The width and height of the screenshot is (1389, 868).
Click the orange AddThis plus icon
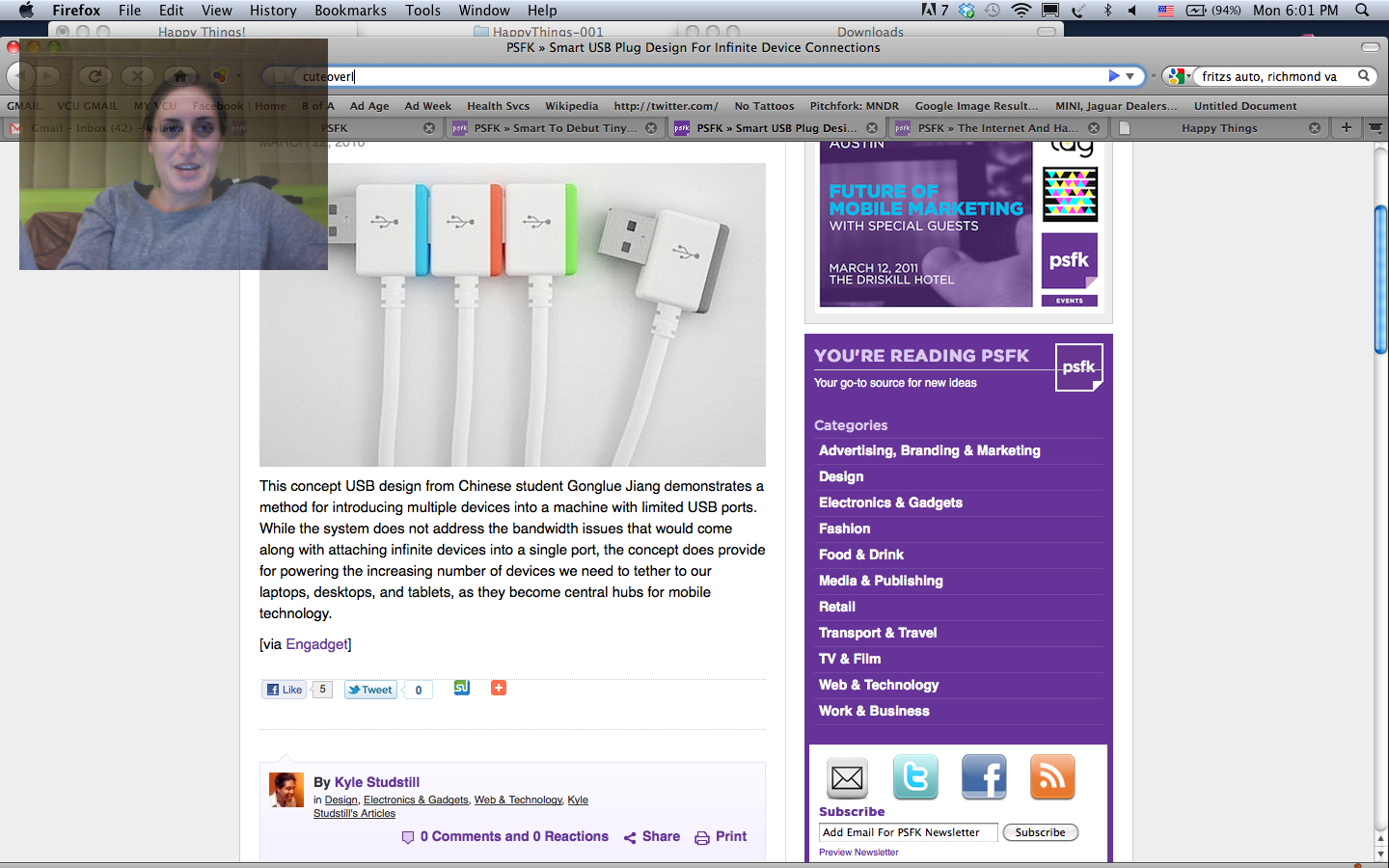click(x=499, y=688)
